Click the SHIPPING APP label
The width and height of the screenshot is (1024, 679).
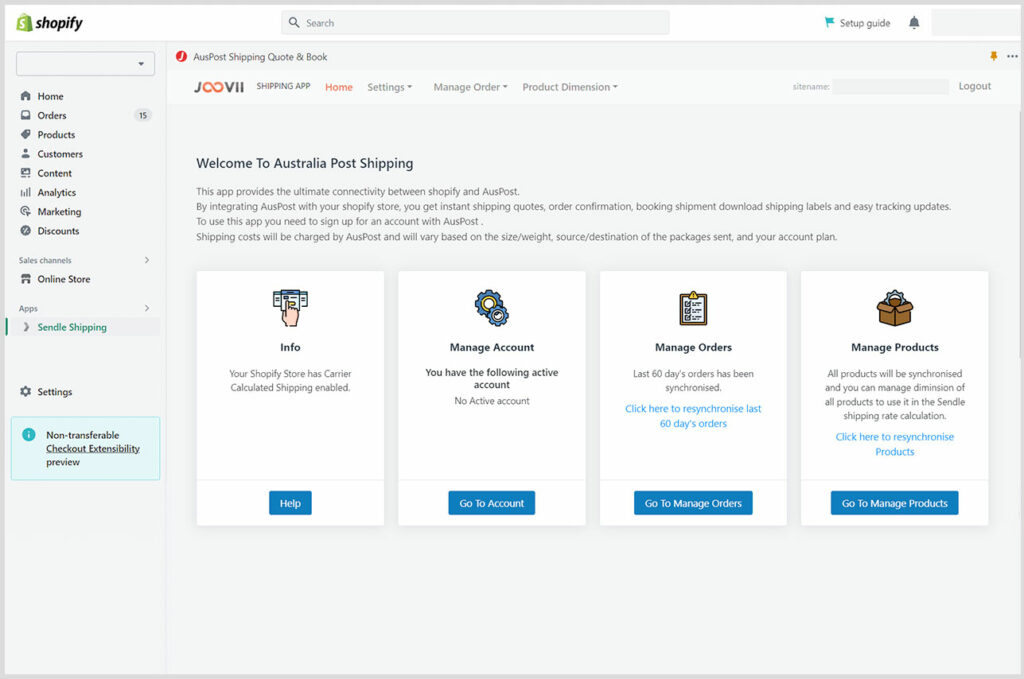283,86
